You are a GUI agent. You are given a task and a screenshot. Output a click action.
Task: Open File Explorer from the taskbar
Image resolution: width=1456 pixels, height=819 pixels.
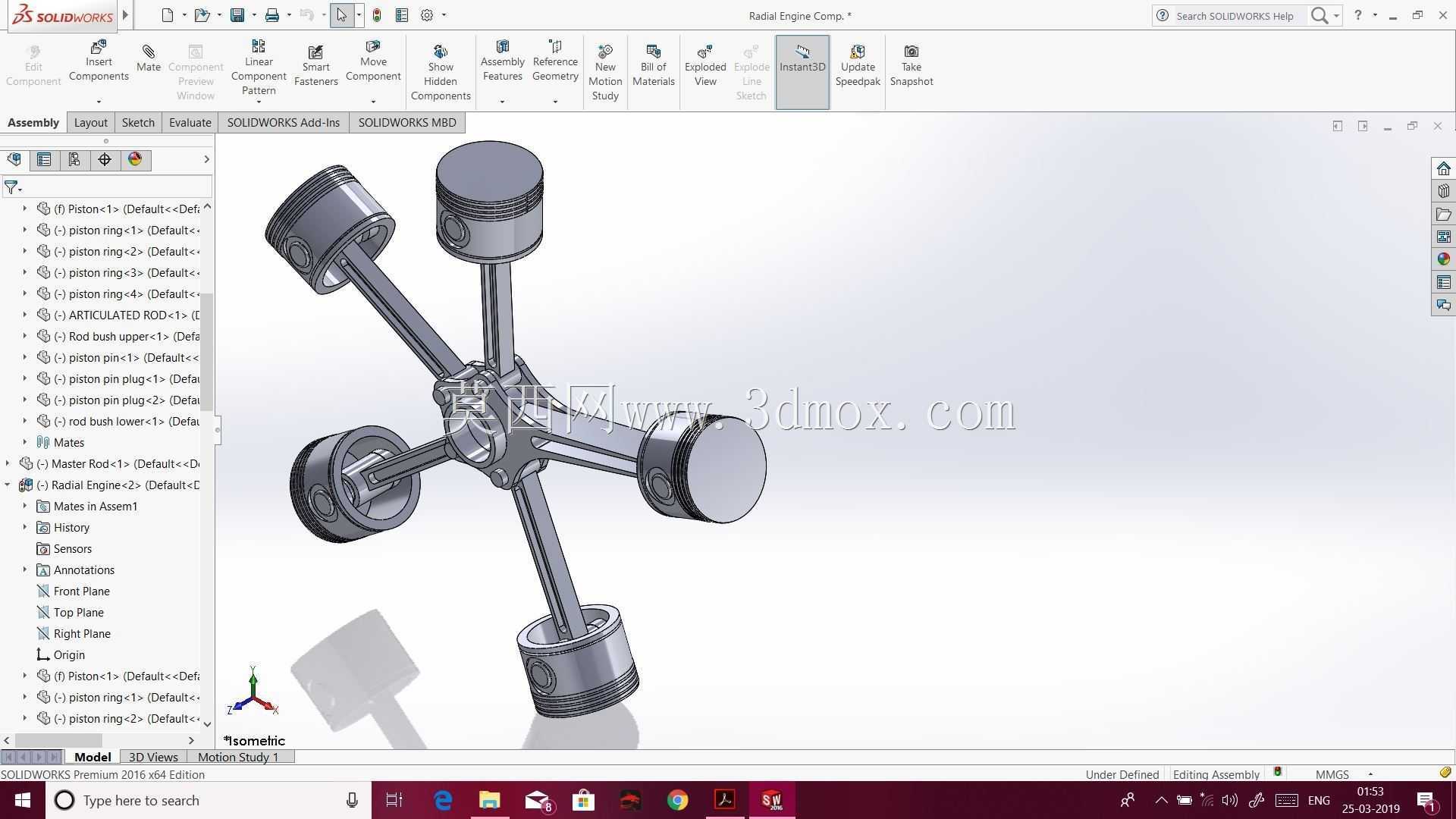coord(490,800)
